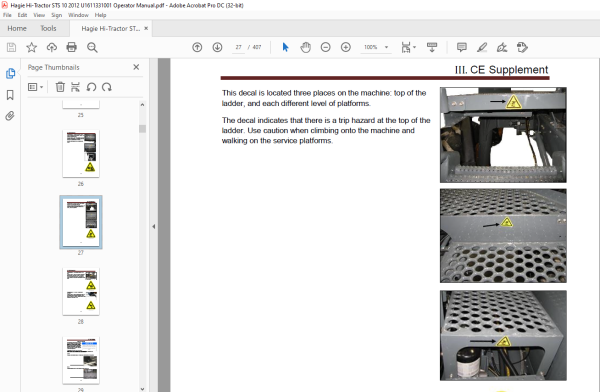Open the 100% zoom level dropdown
Image resolution: width=600 pixels, height=392 pixels.
coord(386,47)
